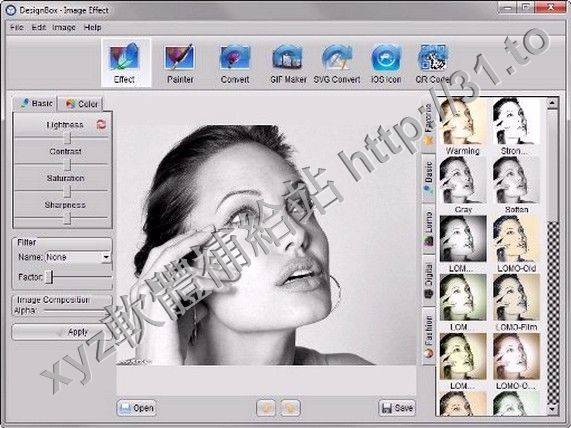Open the Edit menu
The image size is (571, 428).
tap(38, 27)
